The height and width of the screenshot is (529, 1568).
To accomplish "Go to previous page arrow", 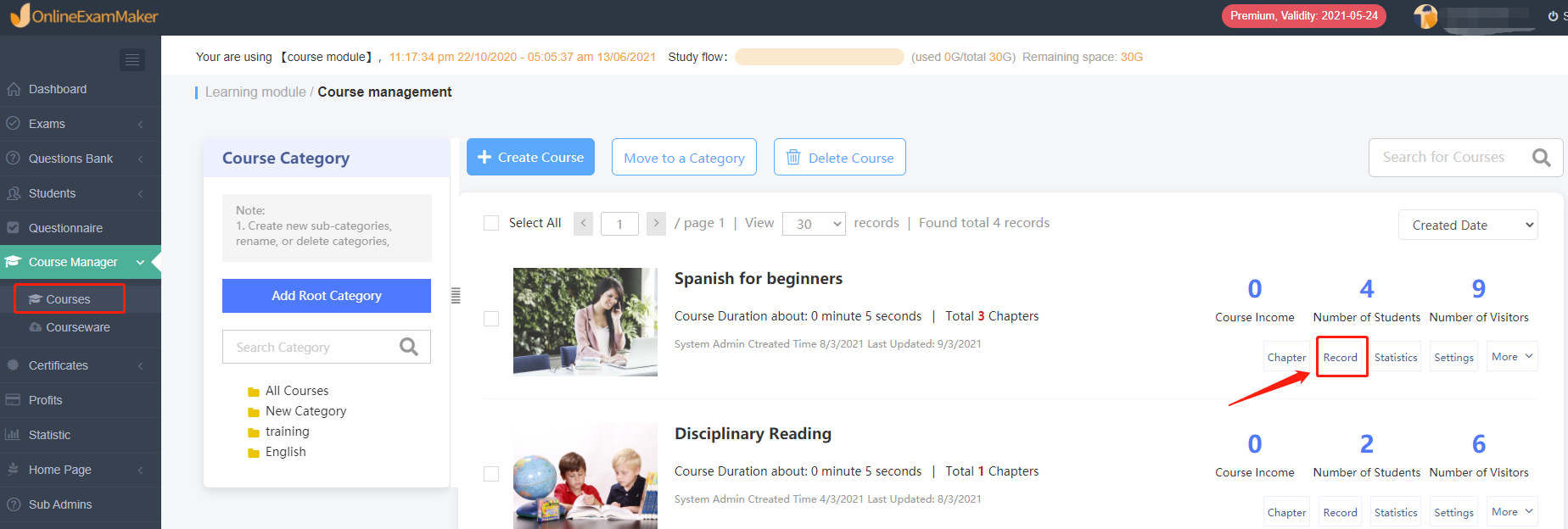I will [x=583, y=224].
